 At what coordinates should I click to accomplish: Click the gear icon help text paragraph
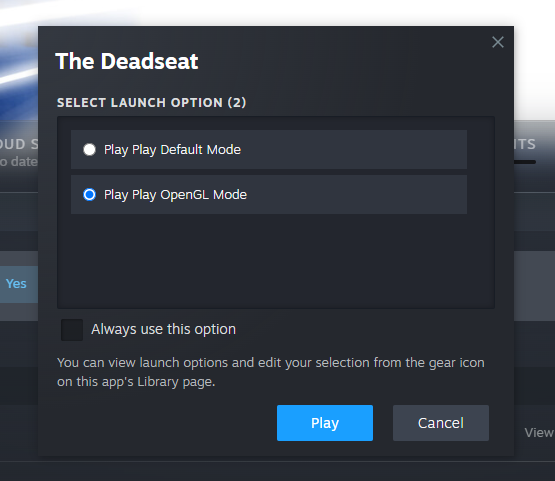point(270,372)
